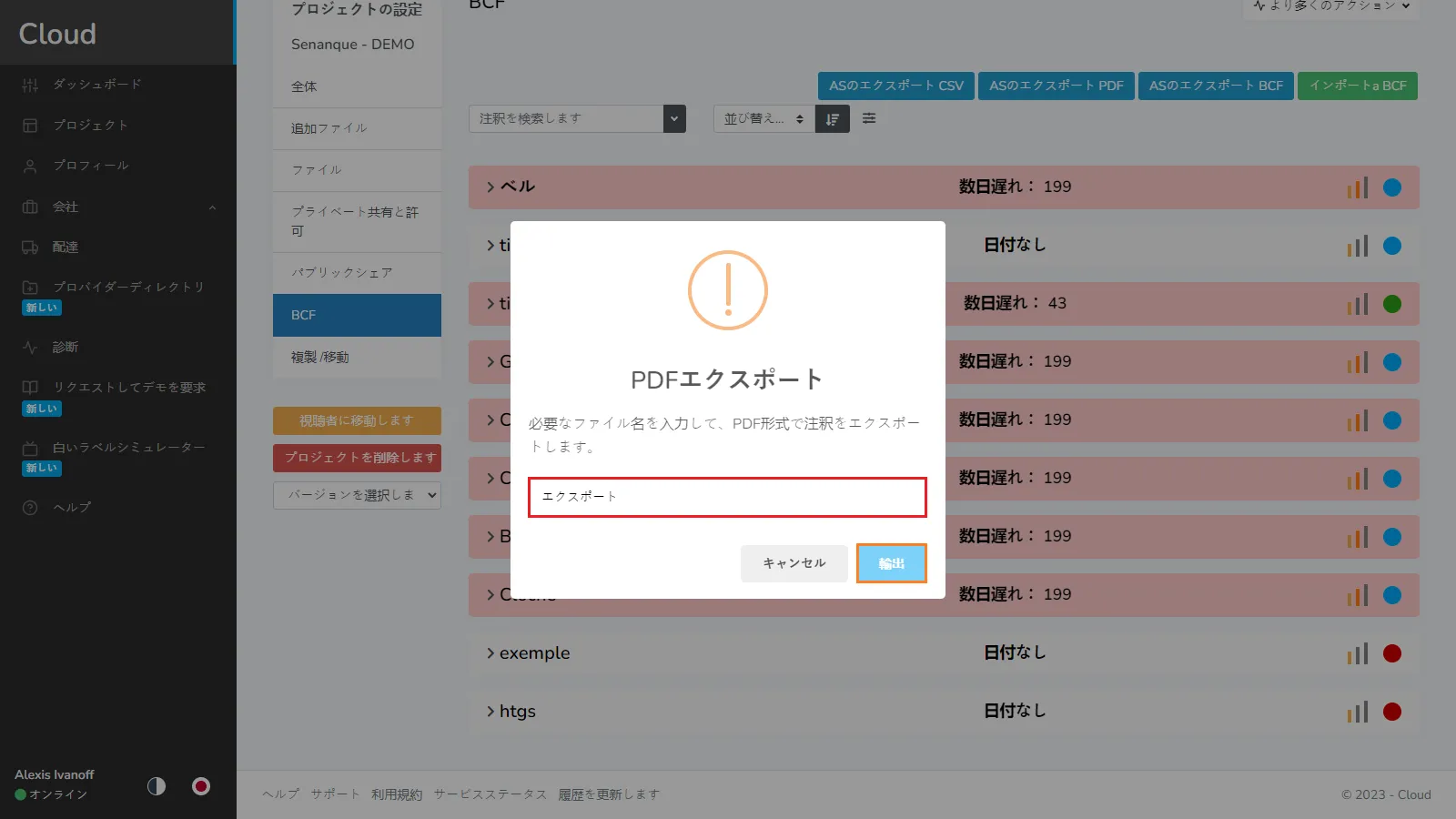Click the red status dot on the htgs row
The height and width of the screenshot is (819, 1456).
coord(1392,711)
